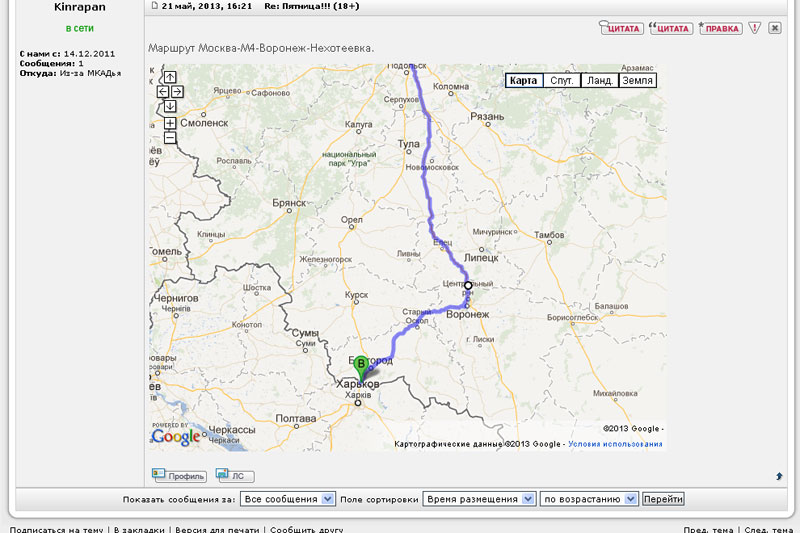Delete post using the X icon

[775, 28]
